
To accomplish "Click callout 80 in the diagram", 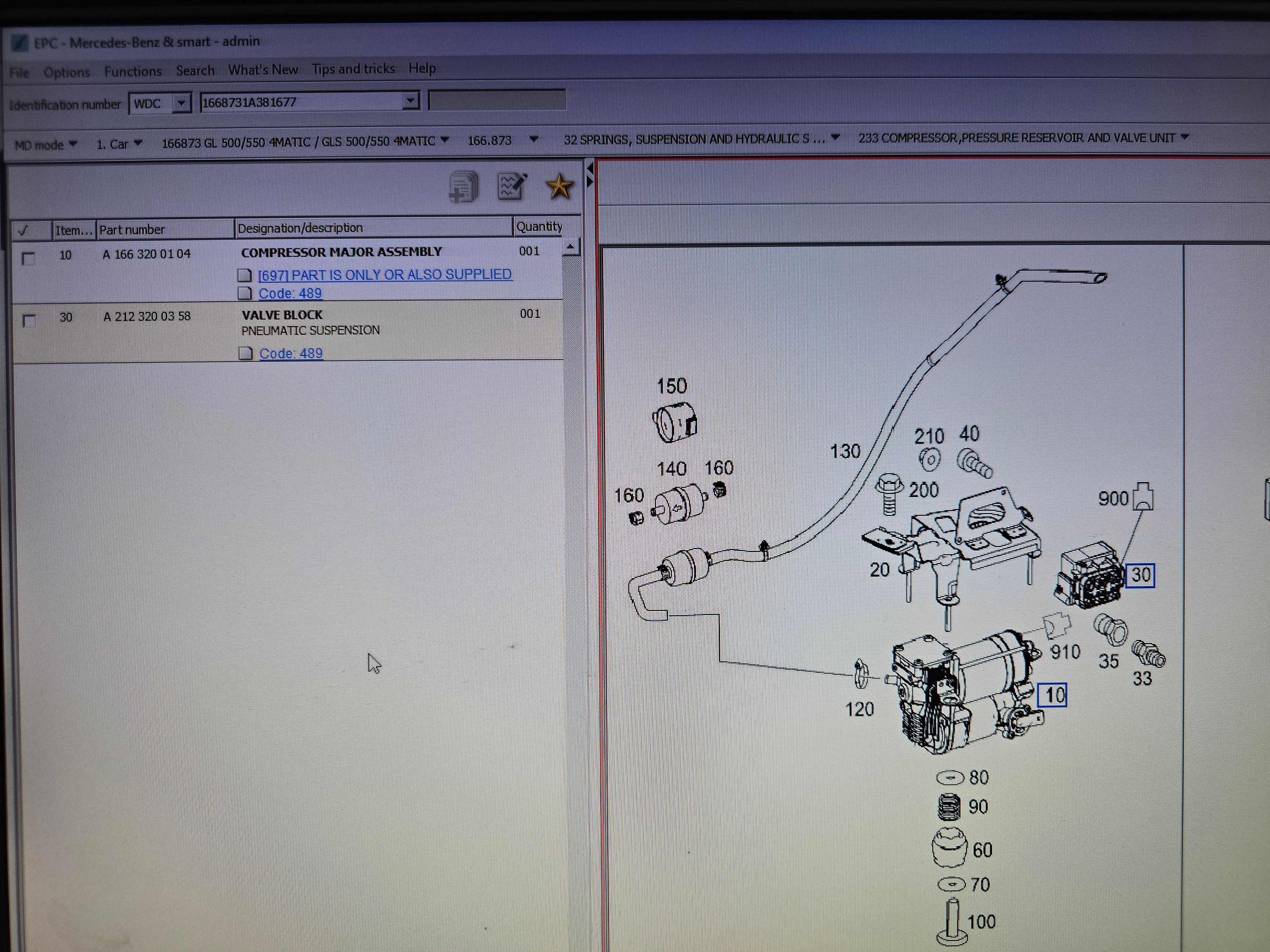I will (979, 777).
